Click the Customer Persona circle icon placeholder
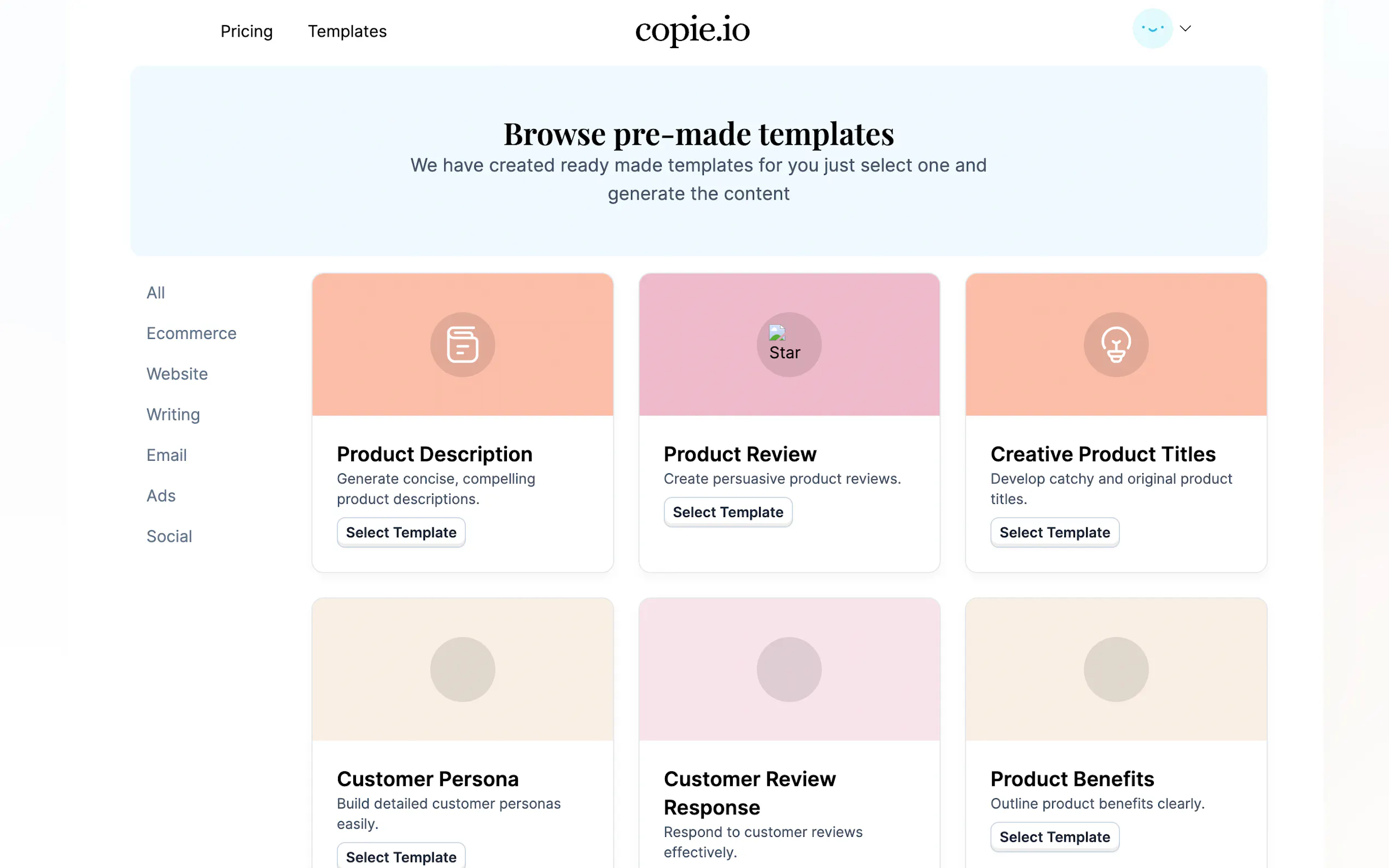The width and height of the screenshot is (1389, 868). [462, 670]
